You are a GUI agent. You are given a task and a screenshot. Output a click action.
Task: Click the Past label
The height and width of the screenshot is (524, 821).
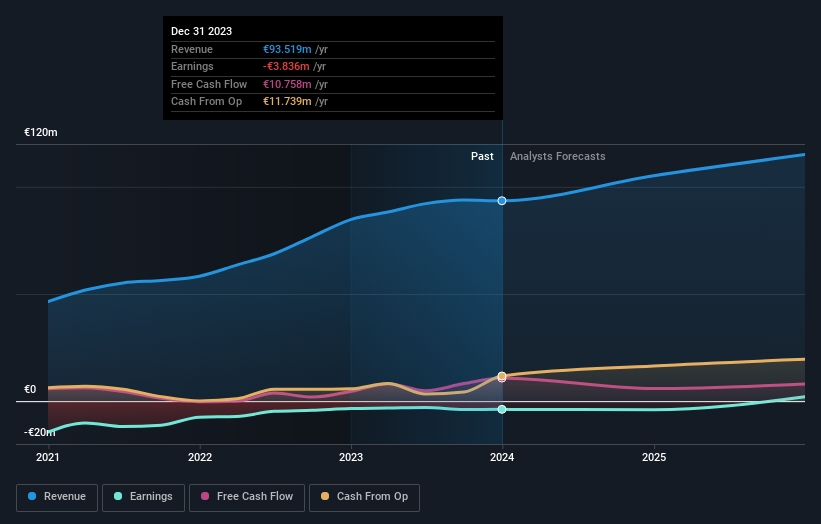pyautogui.click(x=482, y=157)
